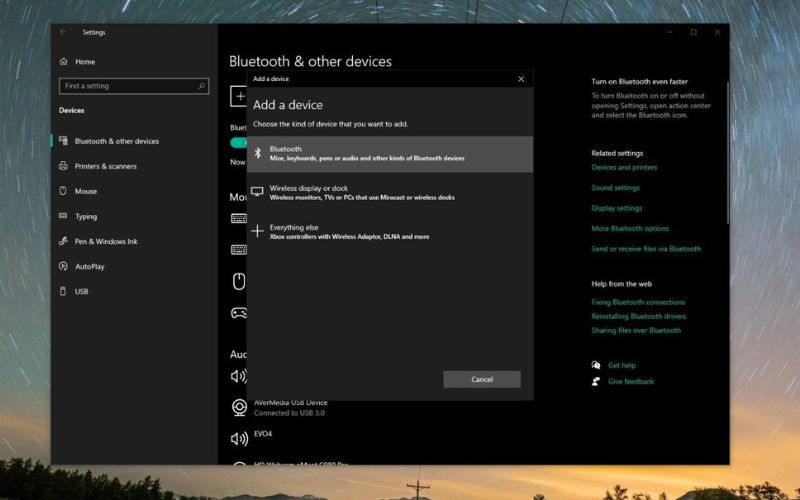Focus the Find a setting search box
The height and width of the screenshot is (500, 800).
click(134, 86)
